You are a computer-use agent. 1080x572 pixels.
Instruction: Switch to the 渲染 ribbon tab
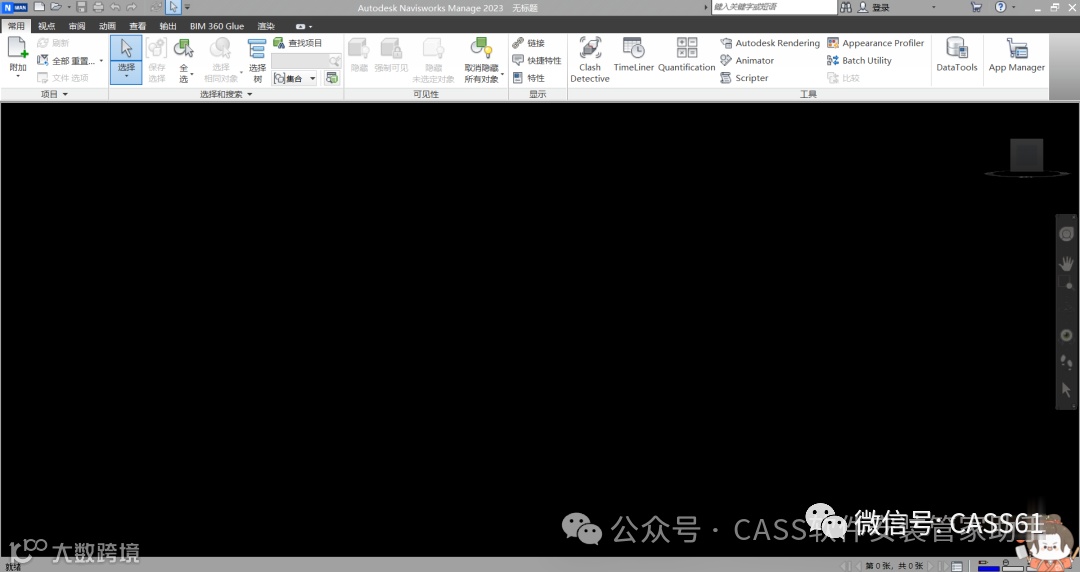click(x=266, y=26)
